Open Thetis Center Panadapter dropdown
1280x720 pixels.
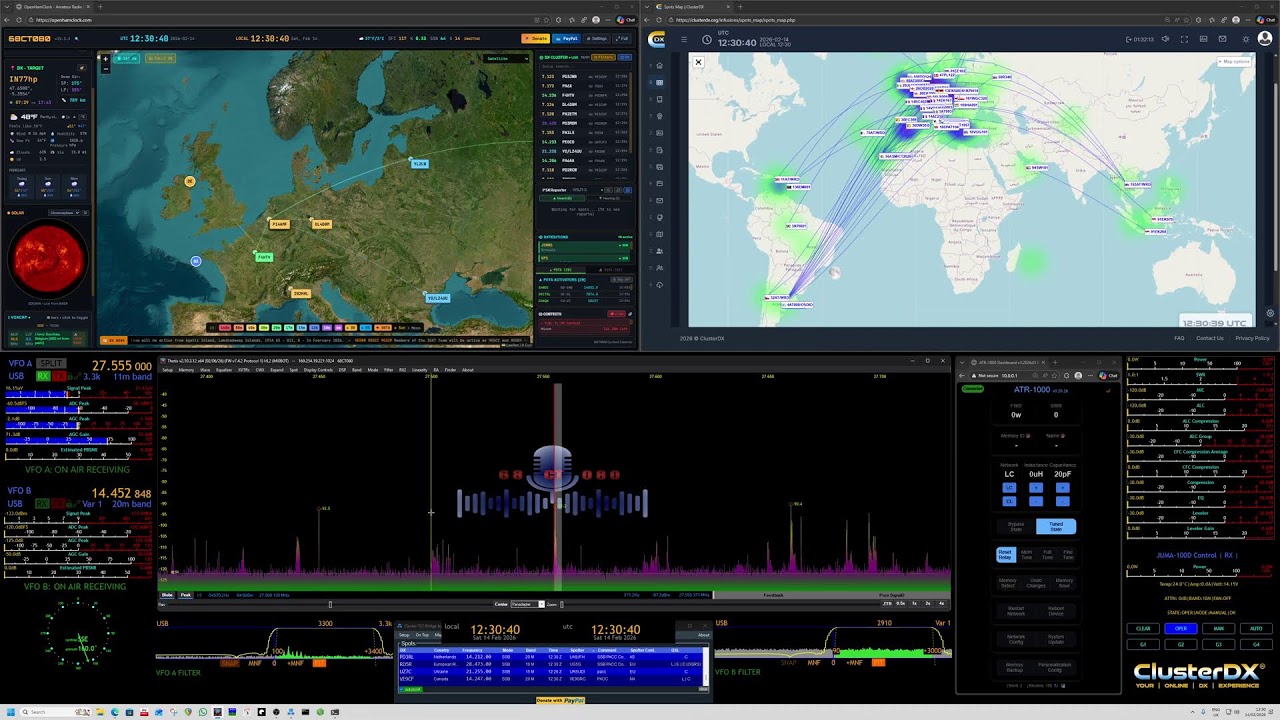[527, 604]
